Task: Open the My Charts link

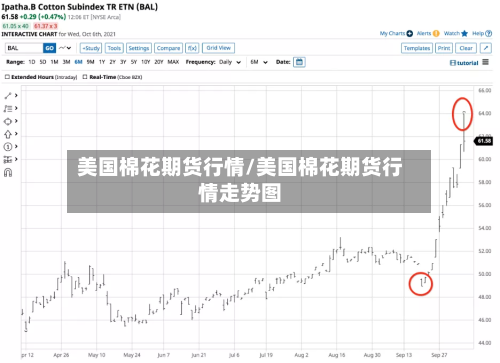Action: 392,33
